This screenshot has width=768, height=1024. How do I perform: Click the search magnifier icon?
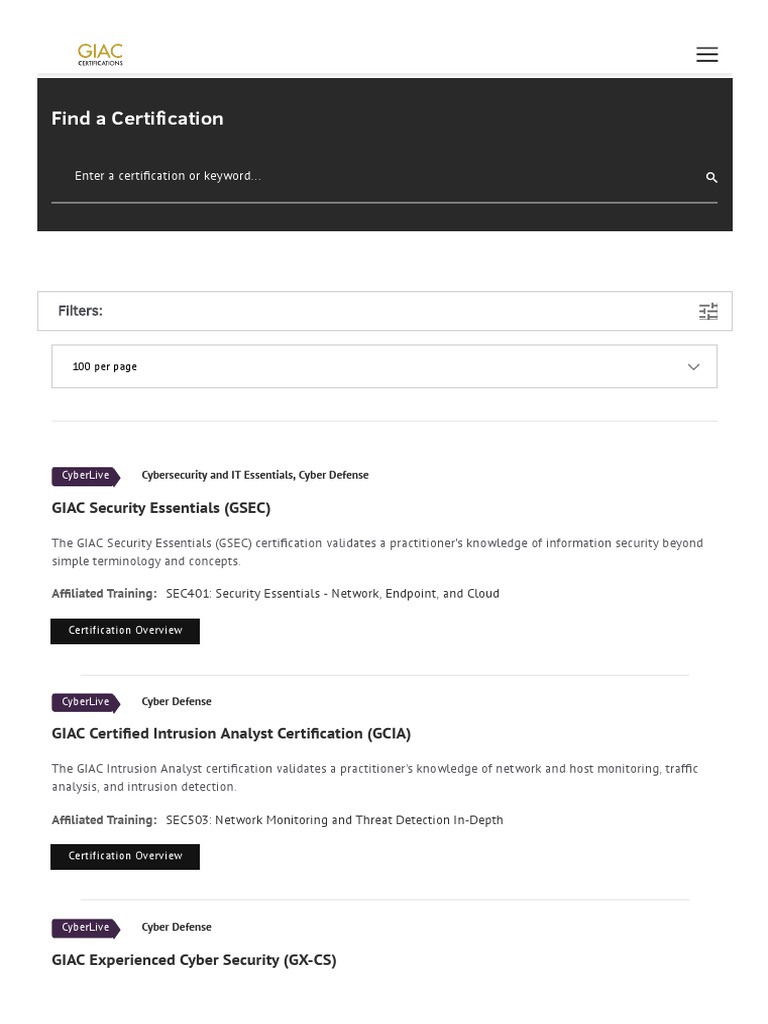click(711, 177)
